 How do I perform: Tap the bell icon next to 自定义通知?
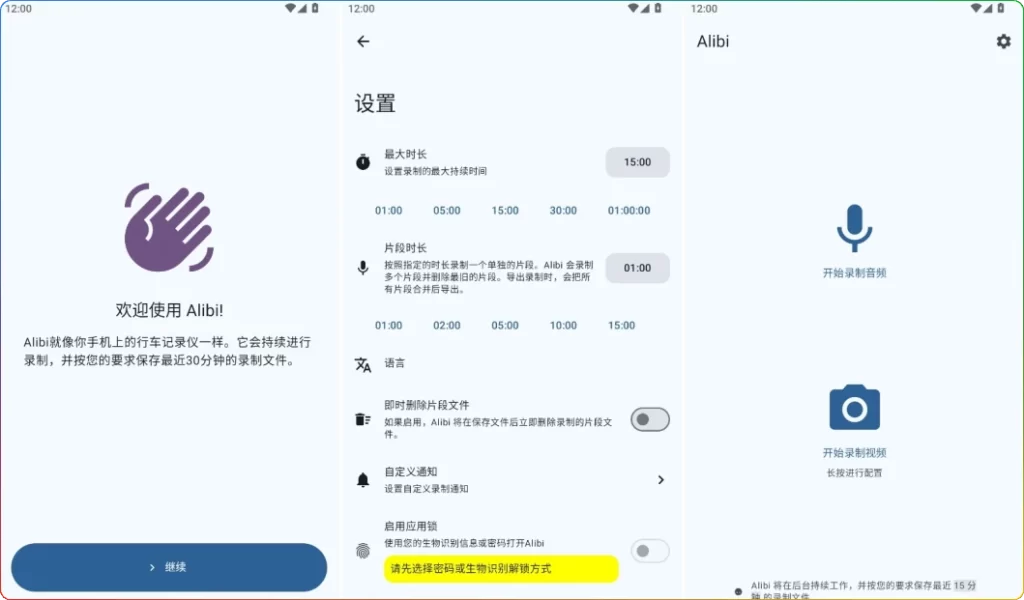(x=363, y=479)
